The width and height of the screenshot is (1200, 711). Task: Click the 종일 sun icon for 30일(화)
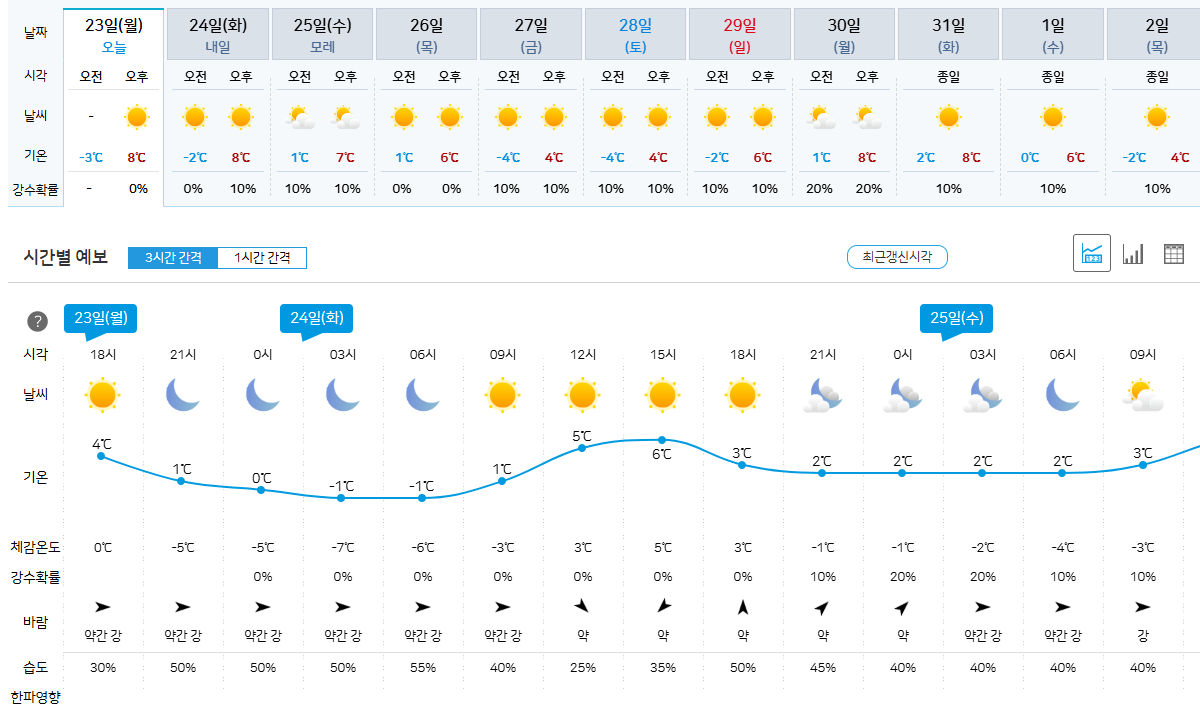tap(948, 117)
